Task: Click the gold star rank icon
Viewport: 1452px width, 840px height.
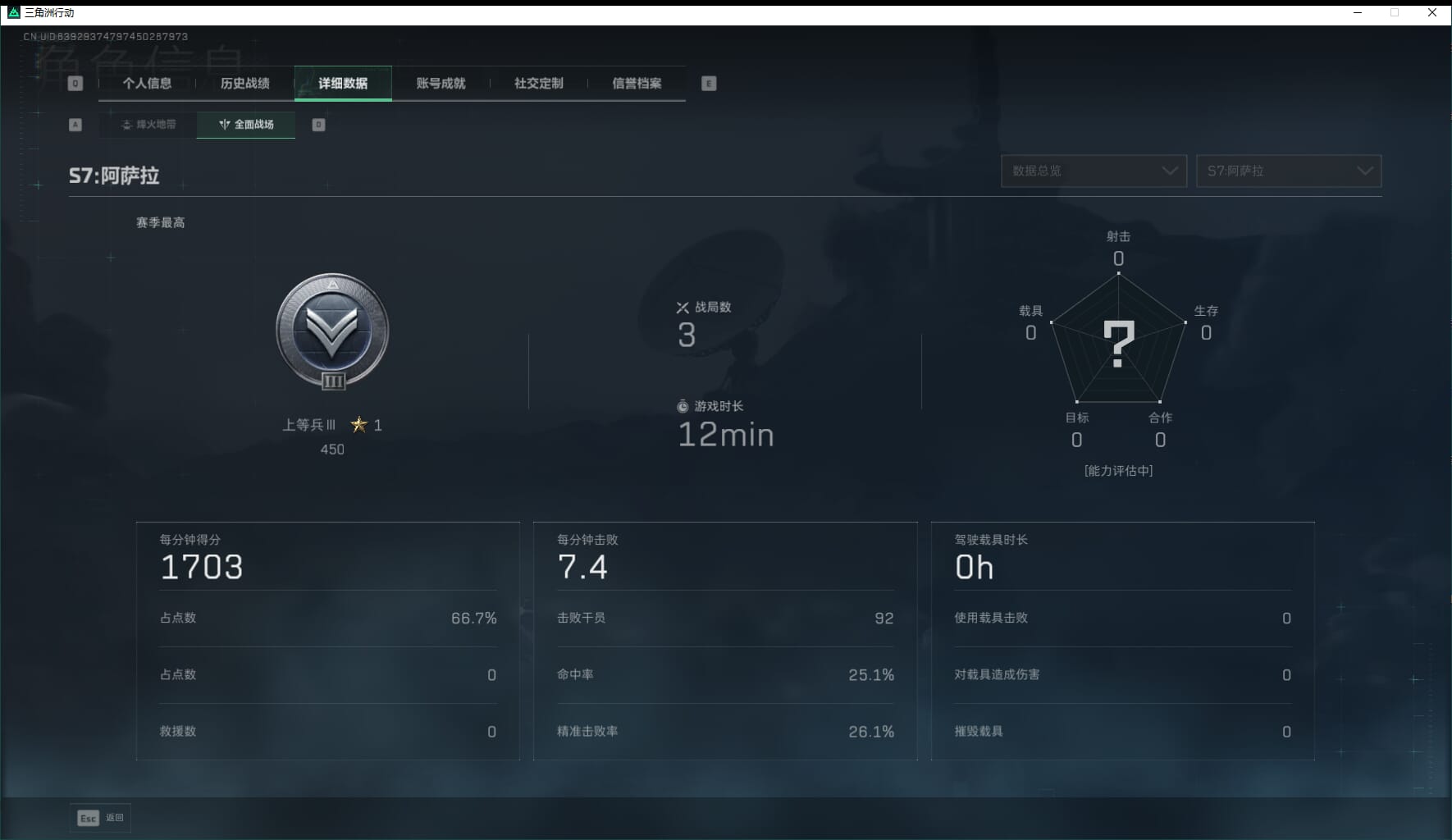Action: [x=358, y=425]
